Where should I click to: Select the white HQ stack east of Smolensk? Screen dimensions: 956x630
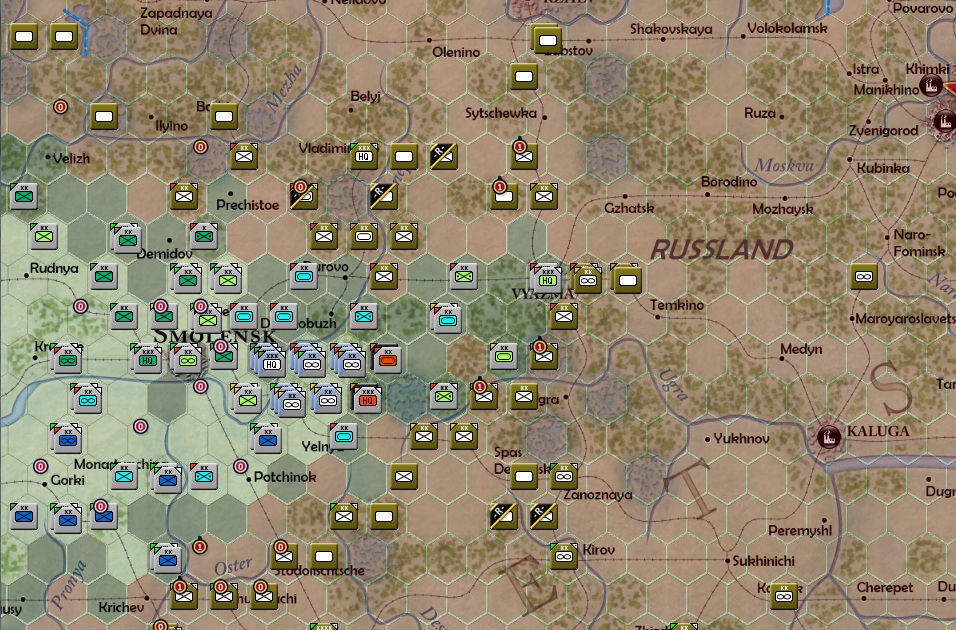point(270,361)
